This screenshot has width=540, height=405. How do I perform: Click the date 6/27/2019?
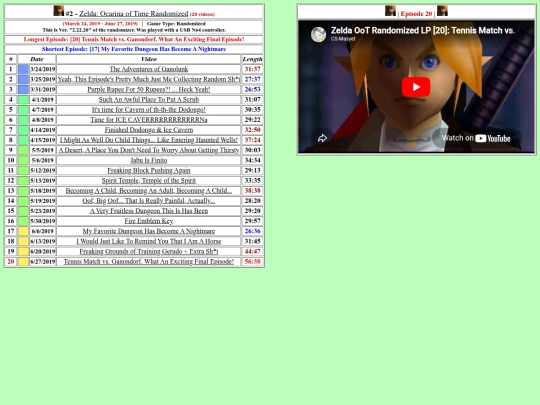[43, 261]
